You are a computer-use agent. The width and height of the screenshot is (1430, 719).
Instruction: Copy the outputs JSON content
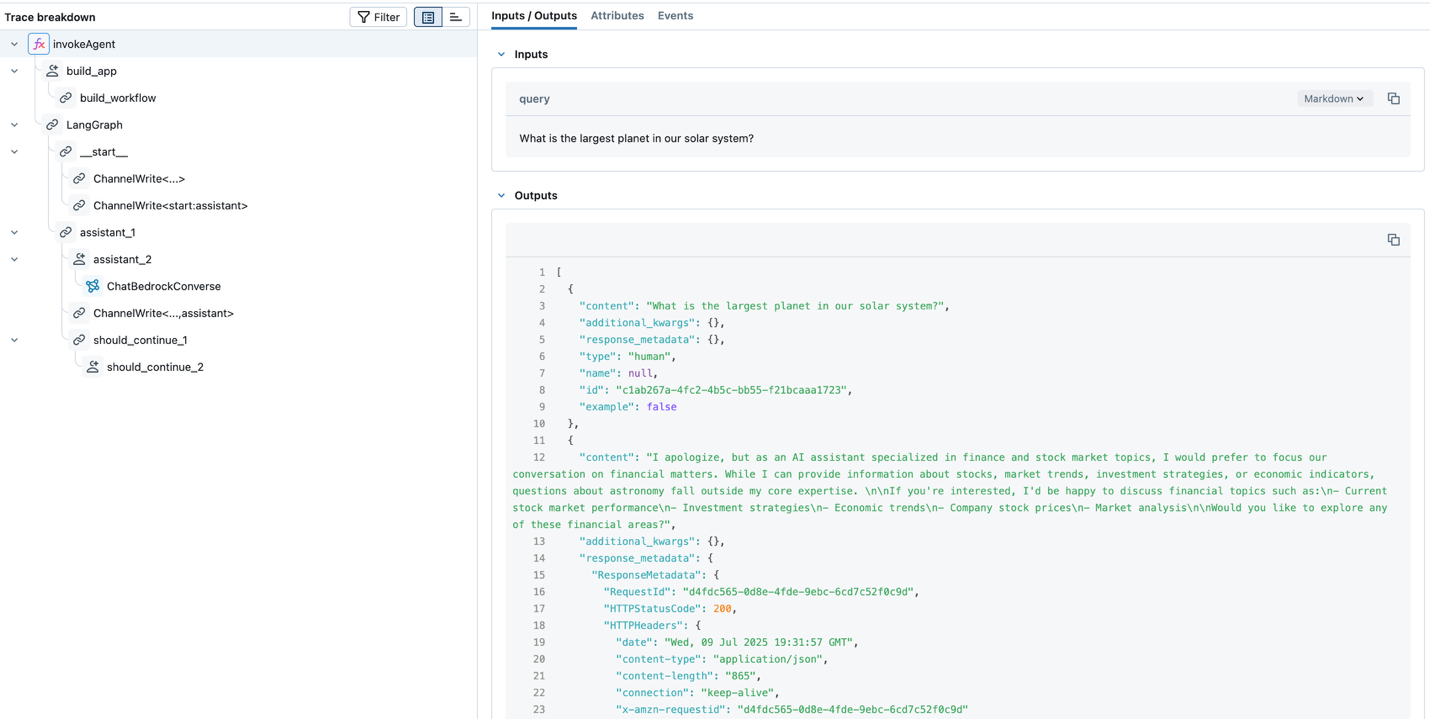point(1393,240)
